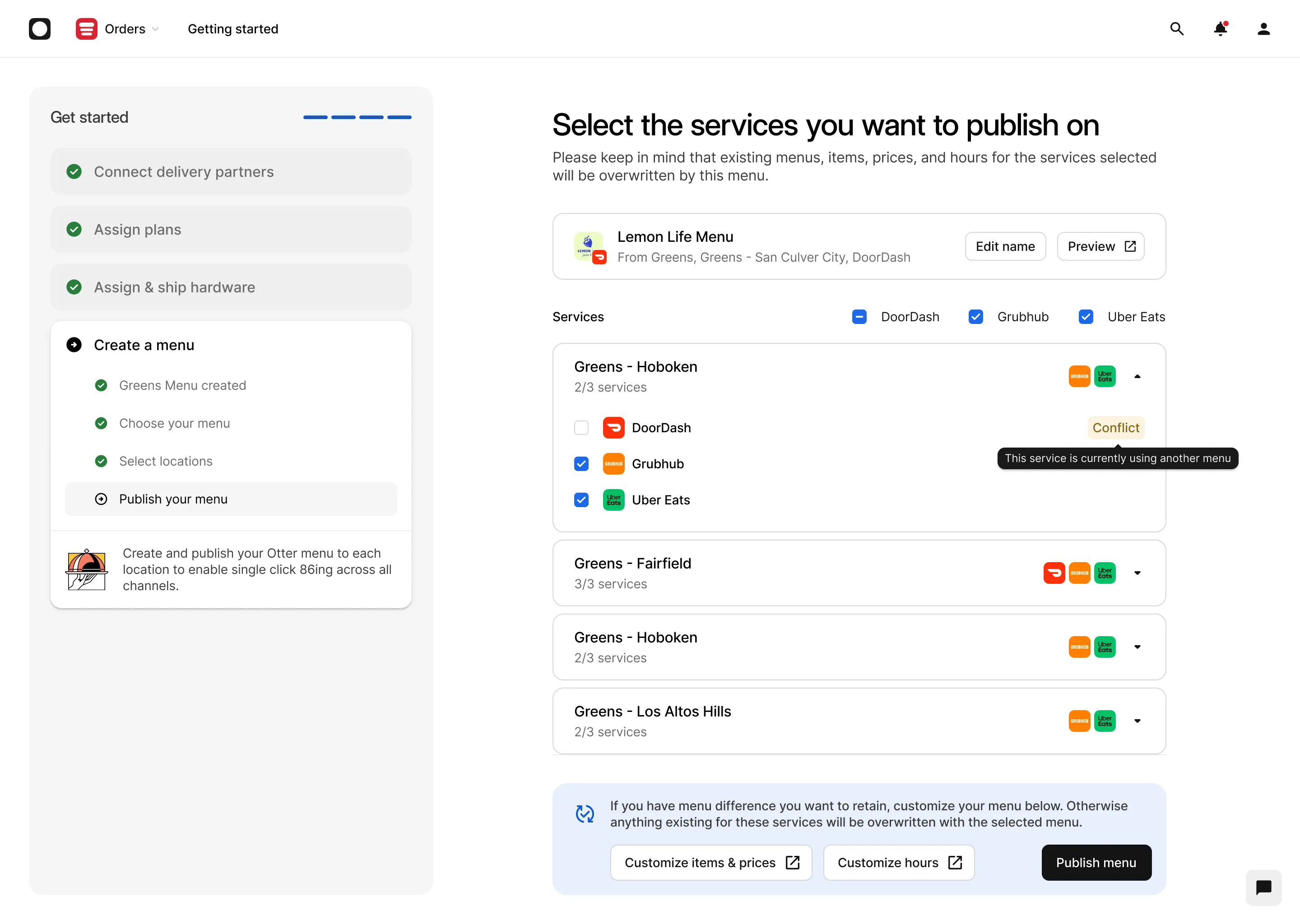Click the green check next to Assign plans

(x=74, y=229)
